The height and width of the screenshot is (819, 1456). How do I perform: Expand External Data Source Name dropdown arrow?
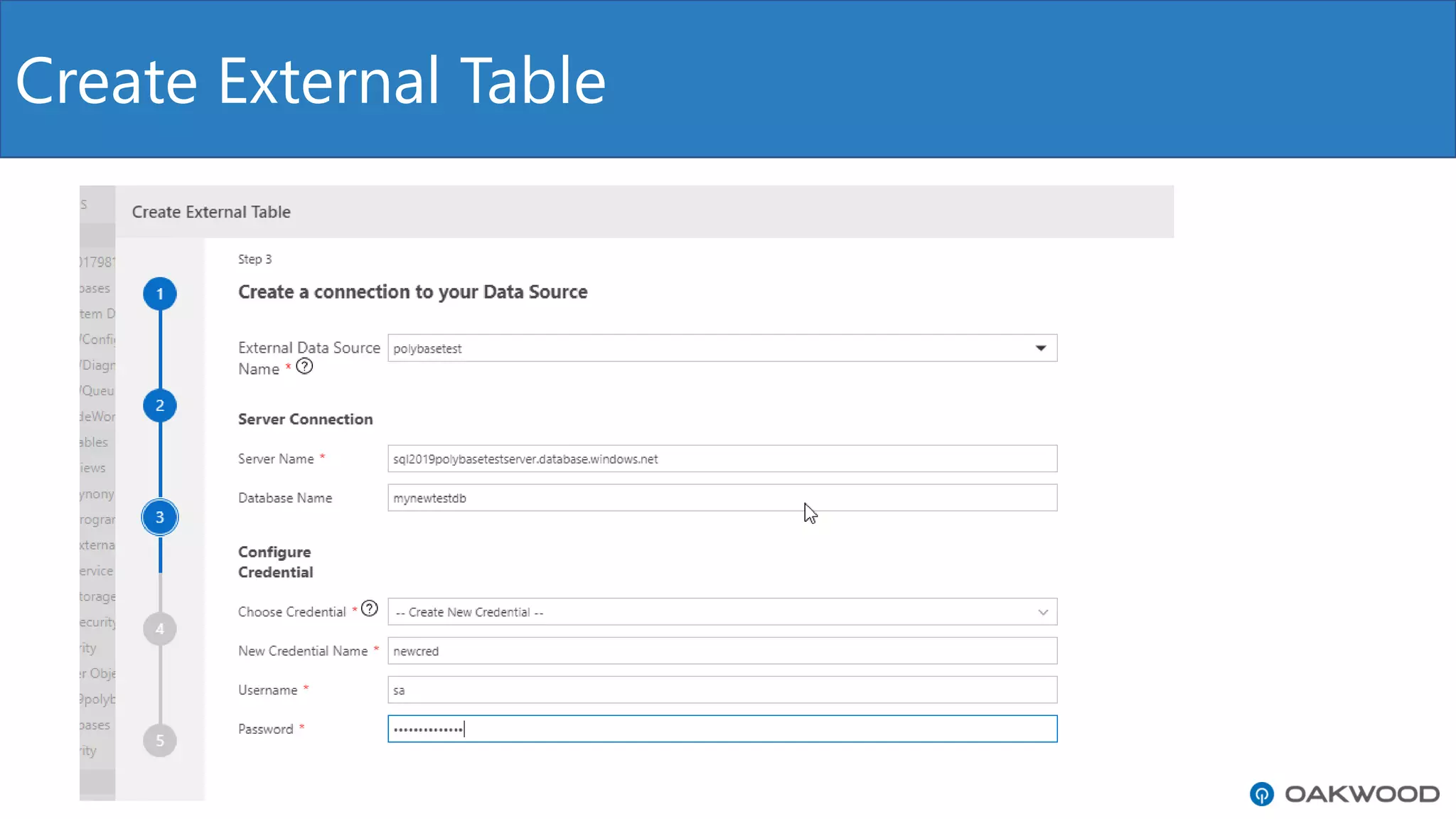tap(1041, 348)
